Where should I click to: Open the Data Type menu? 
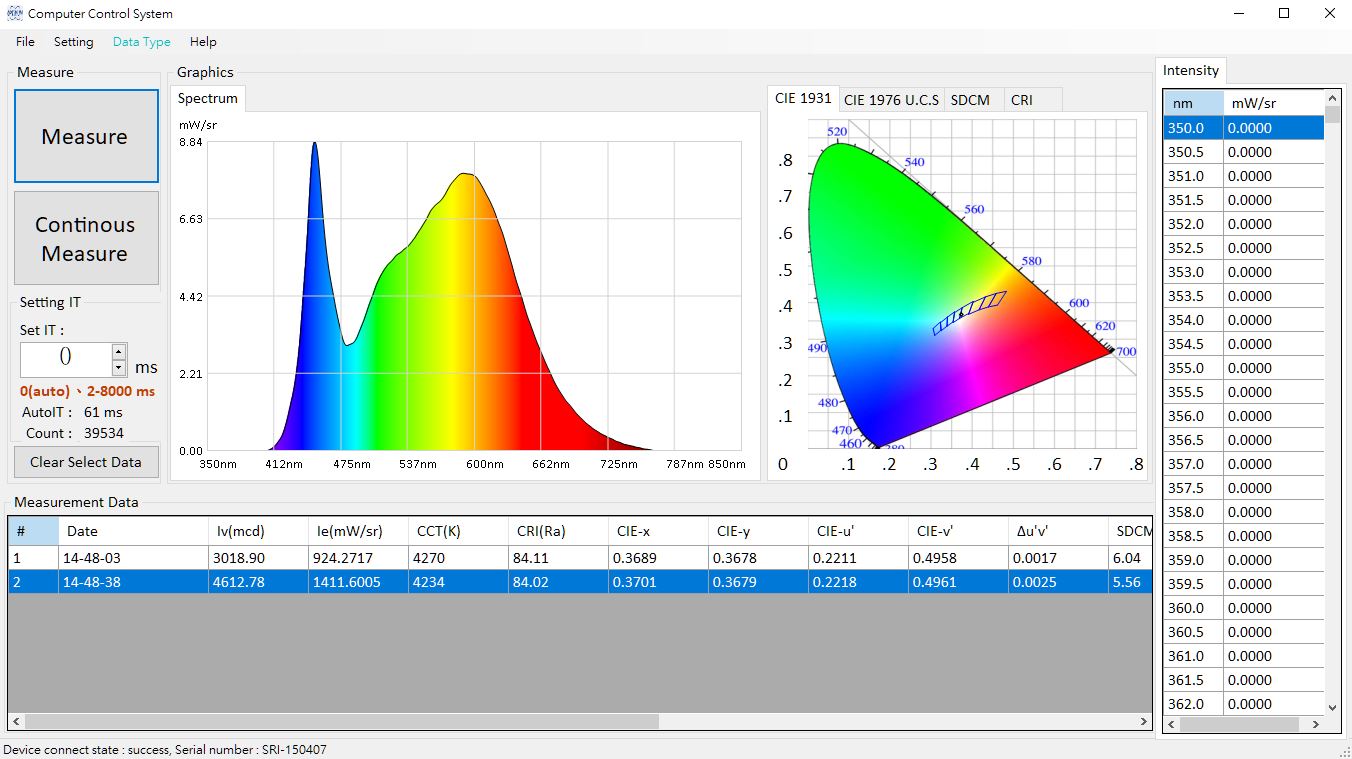click(x=141, y=42)
